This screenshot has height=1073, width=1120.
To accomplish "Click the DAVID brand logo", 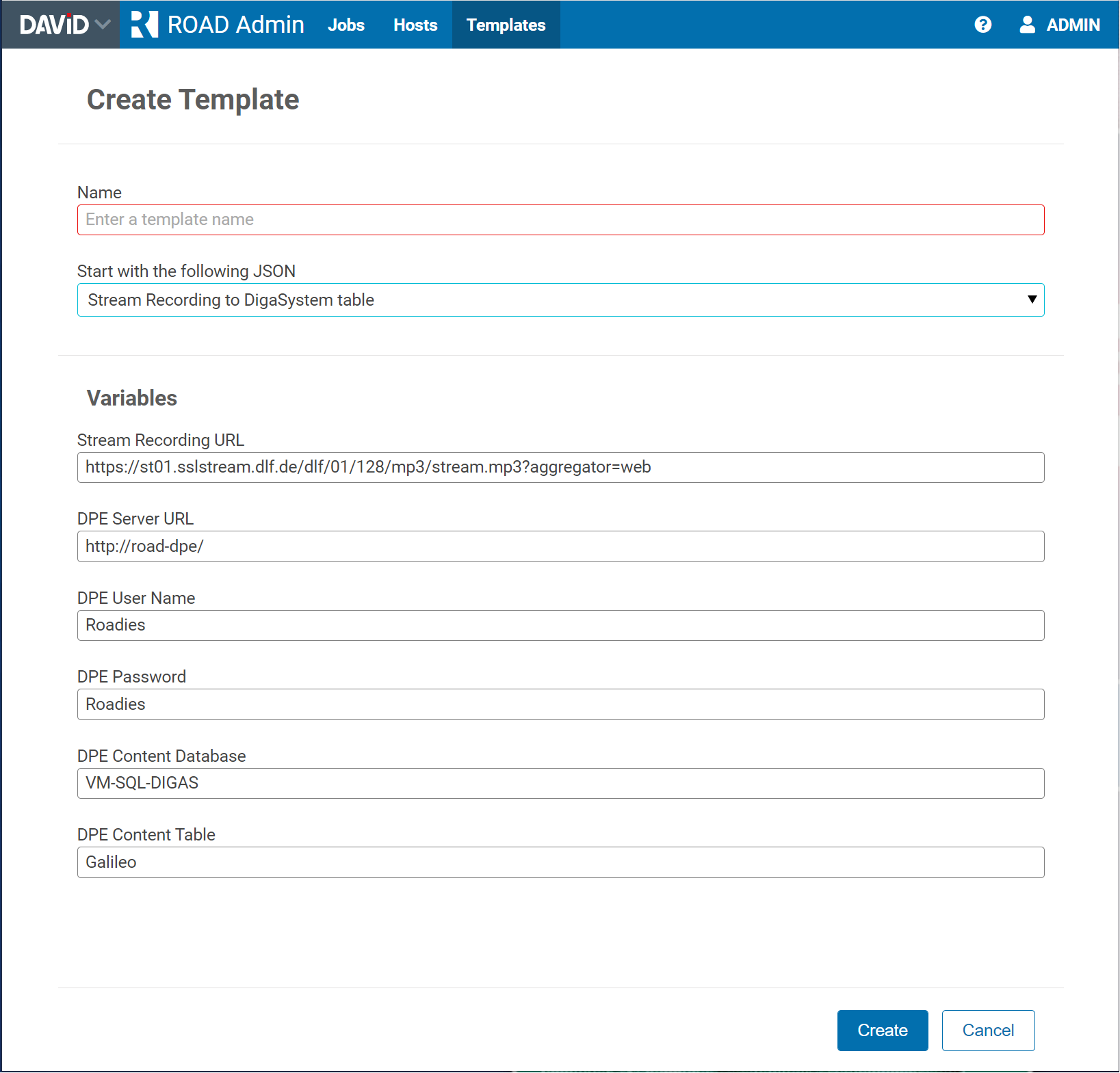I will point(54,25).
